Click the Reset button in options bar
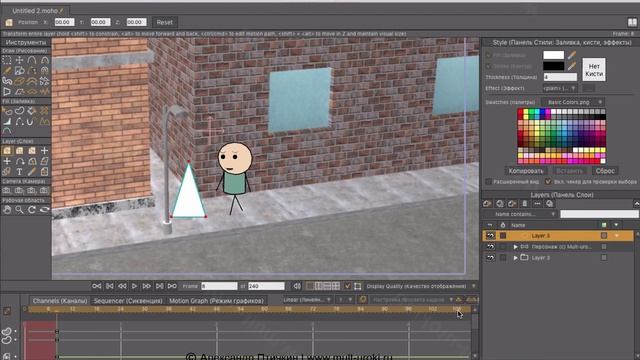 pyautogui.click(x=164, y=22)
